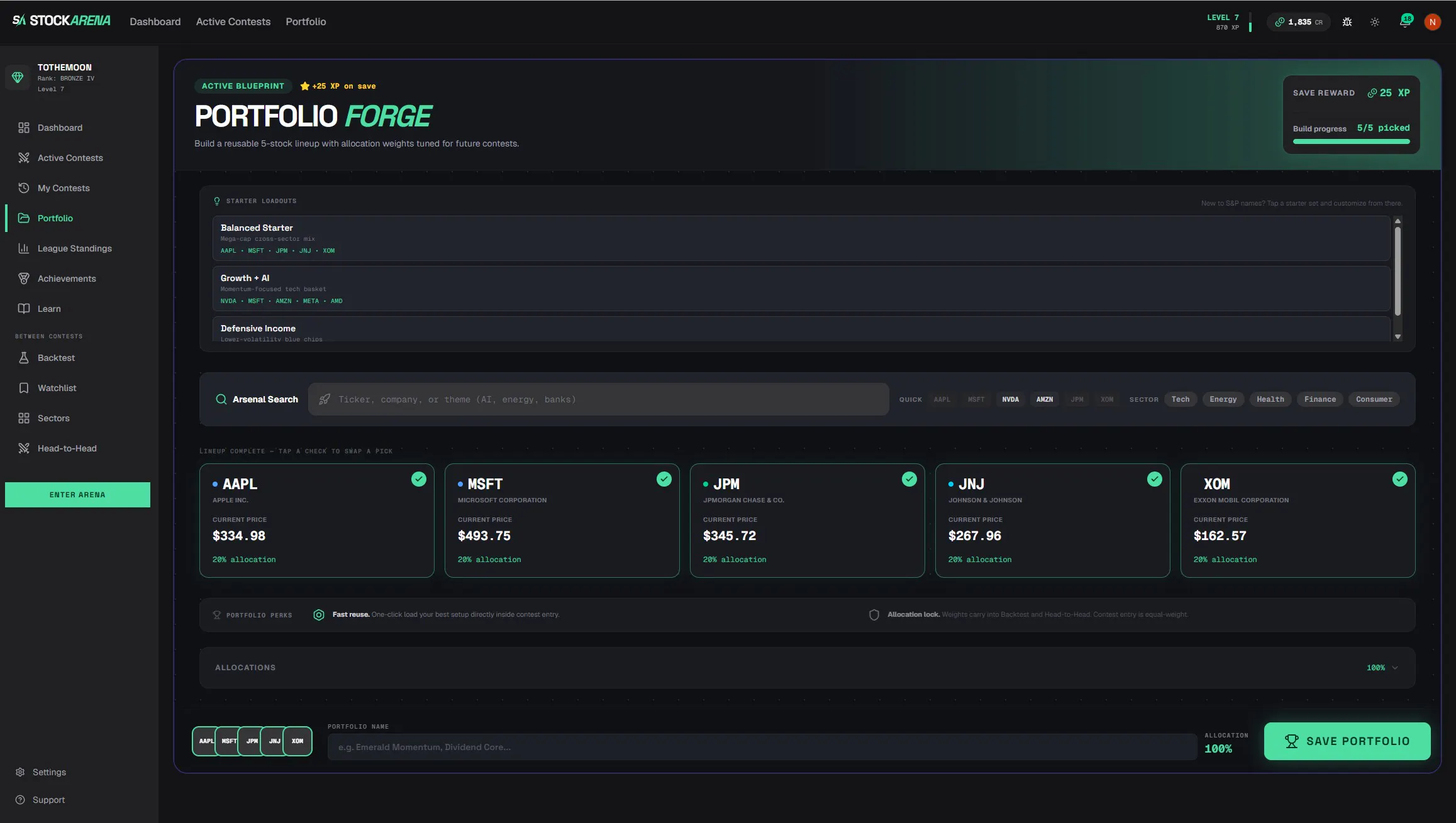The height and width of the screenshot is (823, 1456).
Task: Click the XOM chip in the bottom lineup strip
Action: [297, 741]
